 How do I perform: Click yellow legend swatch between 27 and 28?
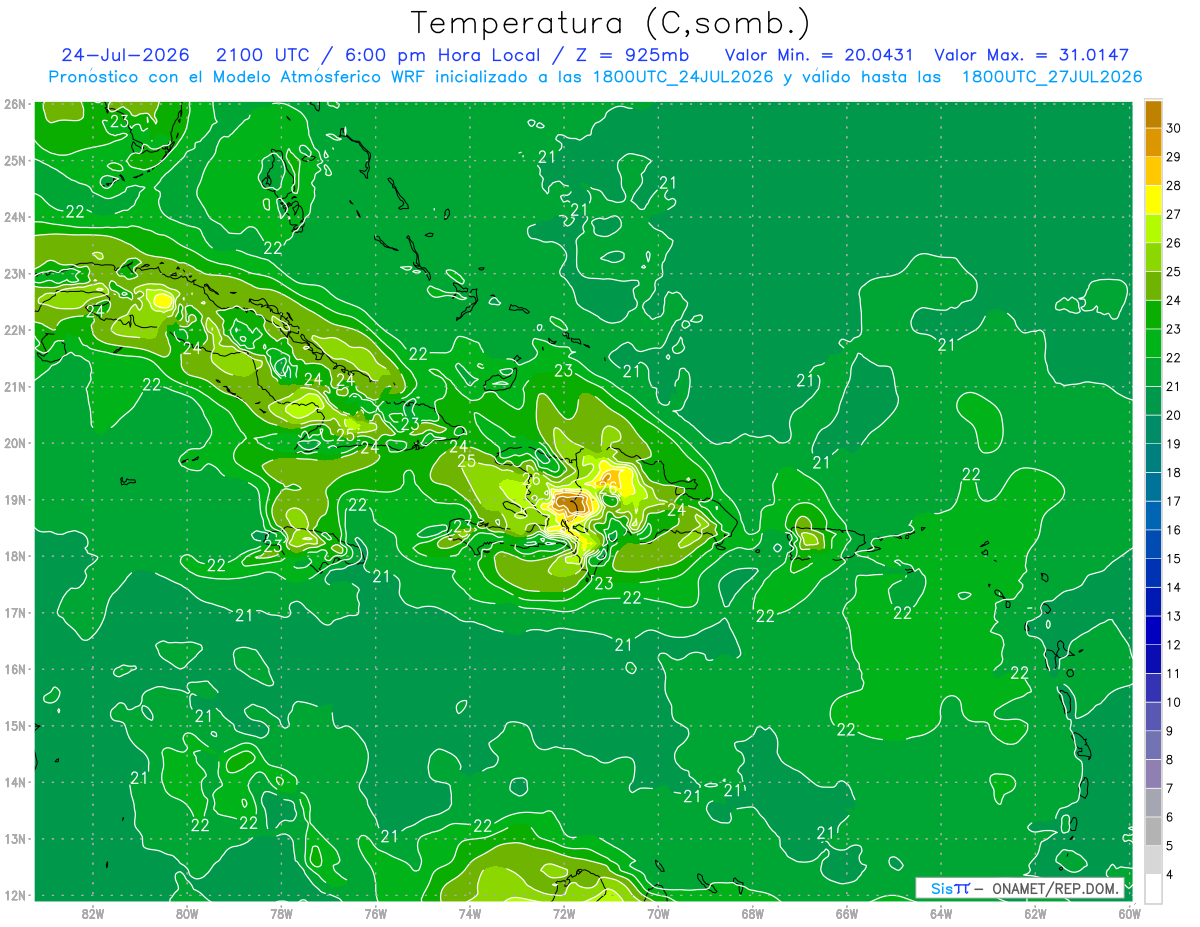1153,199
